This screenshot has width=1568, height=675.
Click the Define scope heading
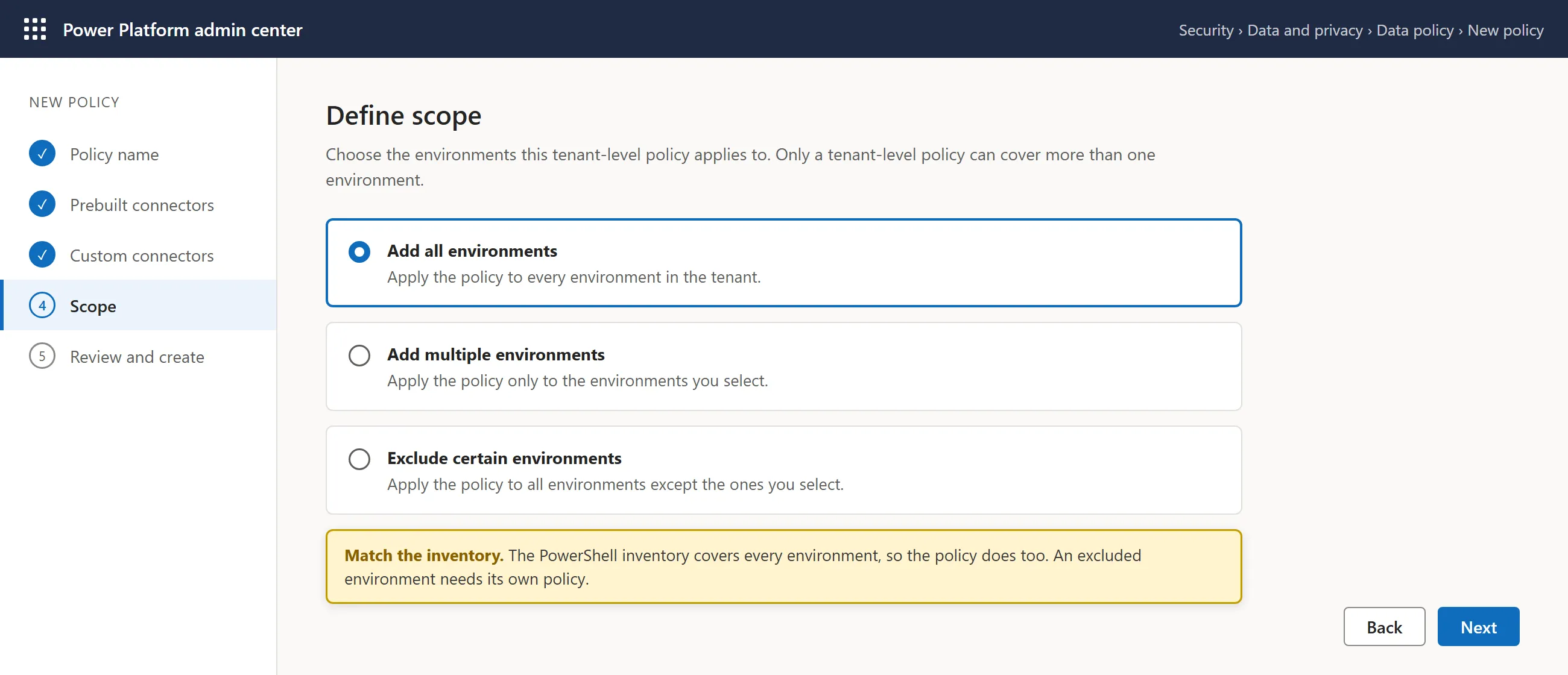[403, 116]
